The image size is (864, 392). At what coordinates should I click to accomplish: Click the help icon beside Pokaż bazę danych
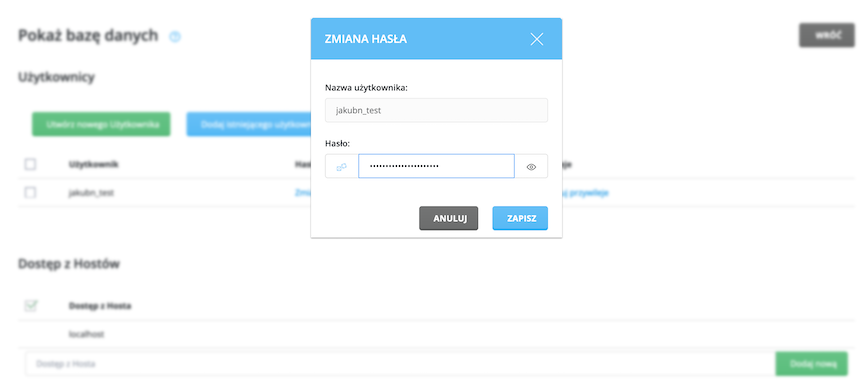tap(175, 37)
